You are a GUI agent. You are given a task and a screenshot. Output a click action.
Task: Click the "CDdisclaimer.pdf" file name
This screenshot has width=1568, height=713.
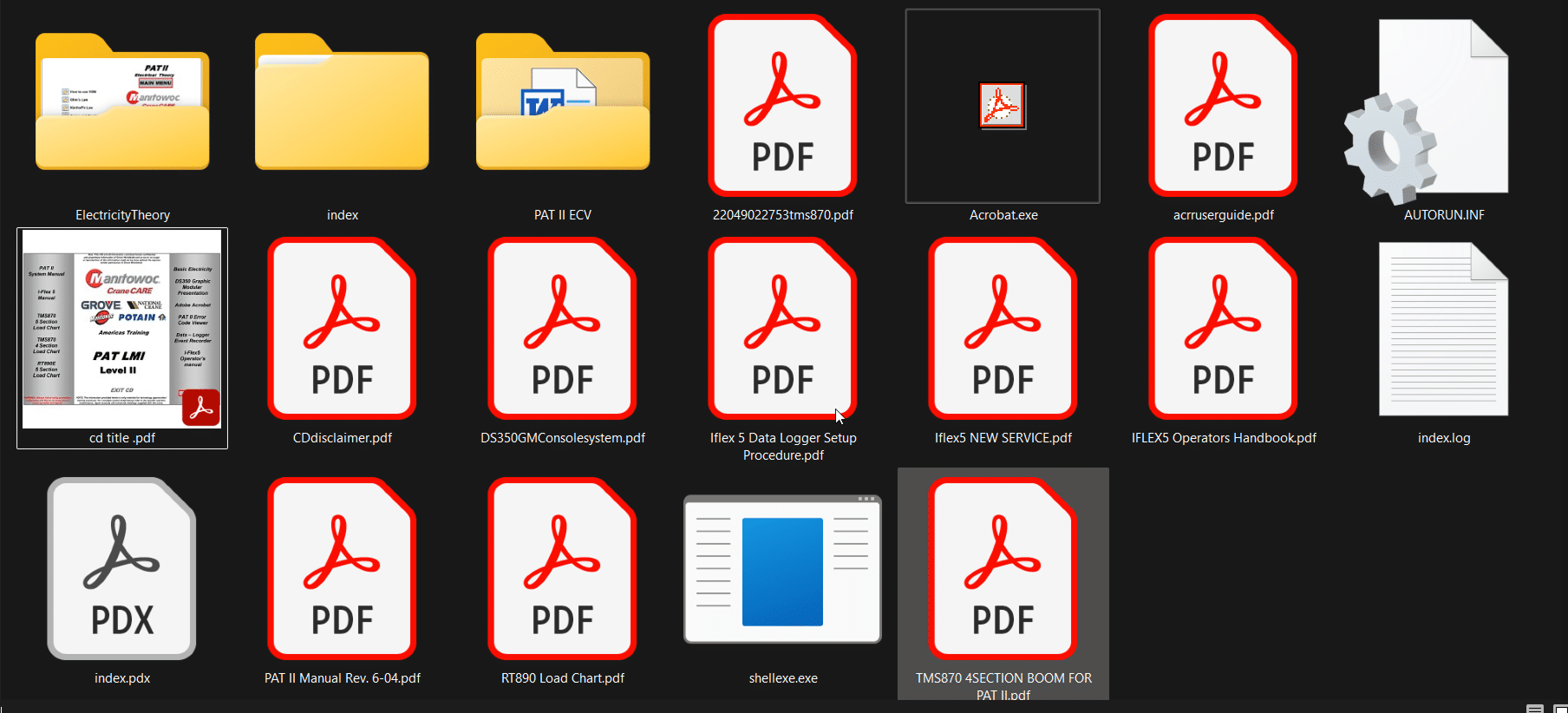343,438
